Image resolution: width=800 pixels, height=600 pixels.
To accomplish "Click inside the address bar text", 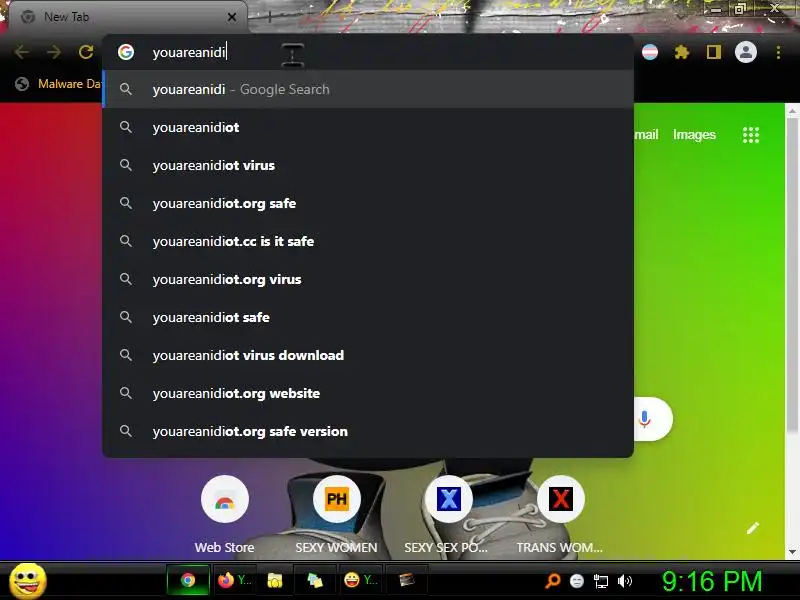I will point(189,52).
